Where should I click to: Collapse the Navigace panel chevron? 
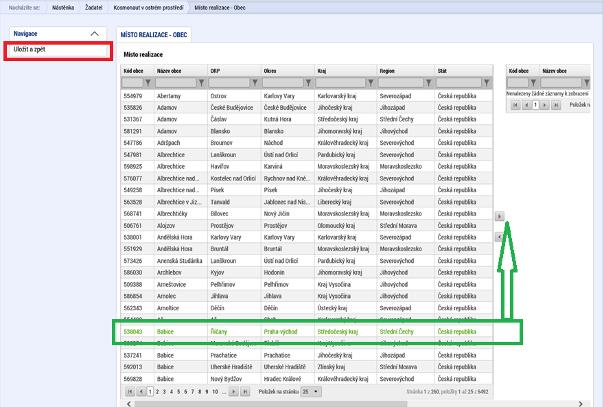click(x=94, y=34)
